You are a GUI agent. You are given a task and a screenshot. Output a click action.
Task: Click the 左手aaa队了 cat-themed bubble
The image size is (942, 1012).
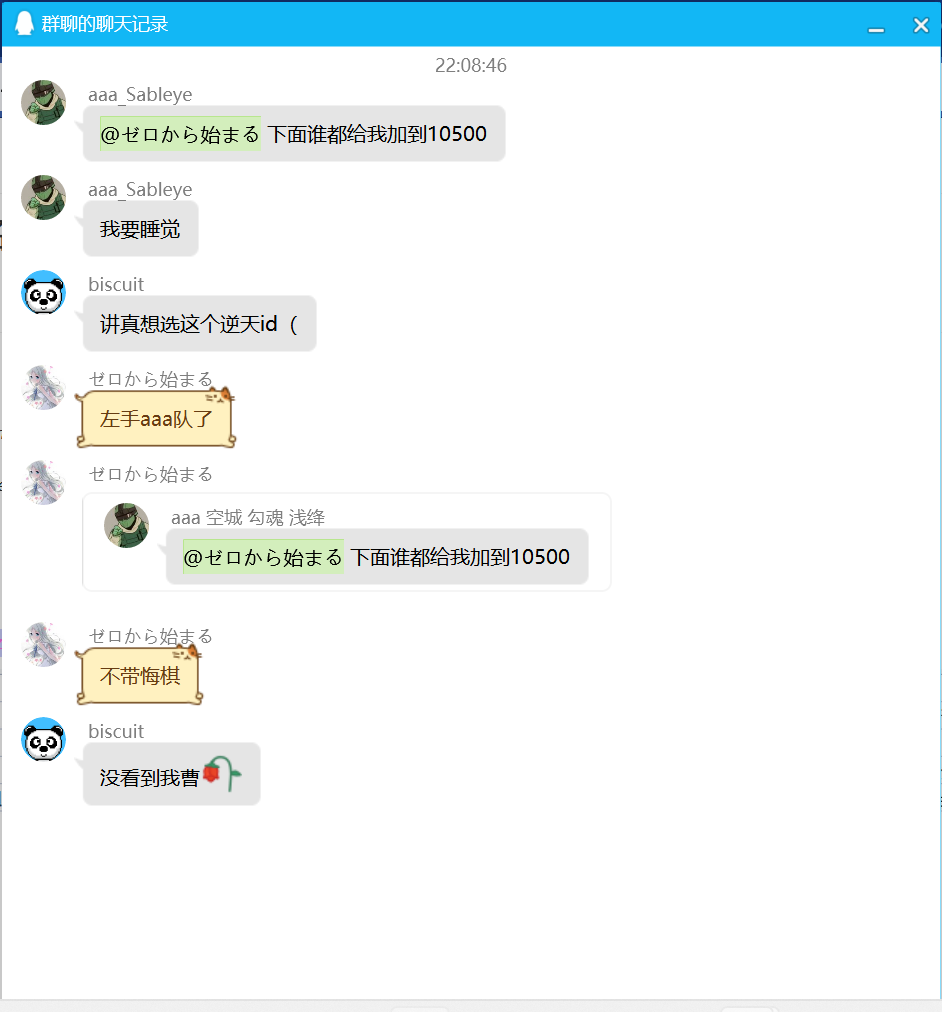pyautogui.click(x=155, y=418)
